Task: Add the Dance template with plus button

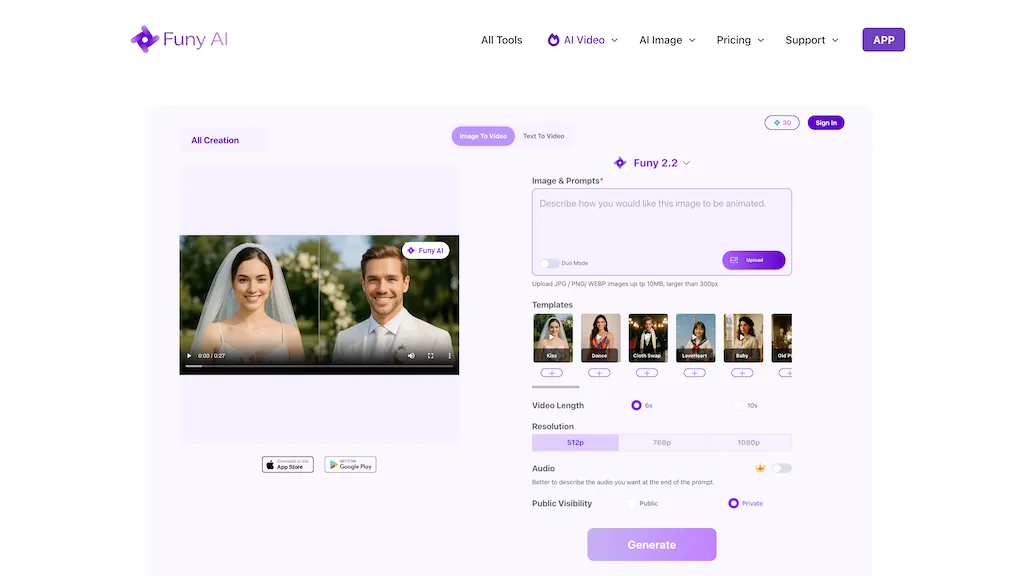Action: (600, 373)
